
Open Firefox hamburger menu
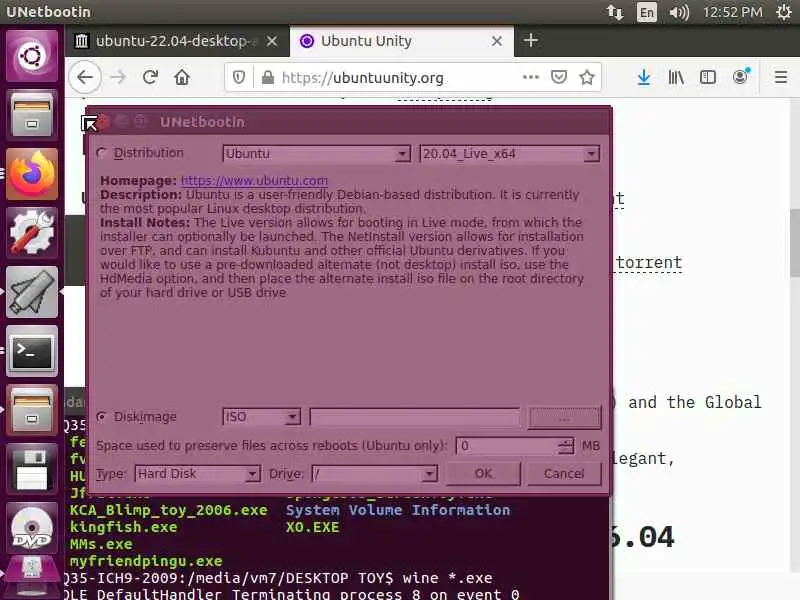(x=781, y=78)
